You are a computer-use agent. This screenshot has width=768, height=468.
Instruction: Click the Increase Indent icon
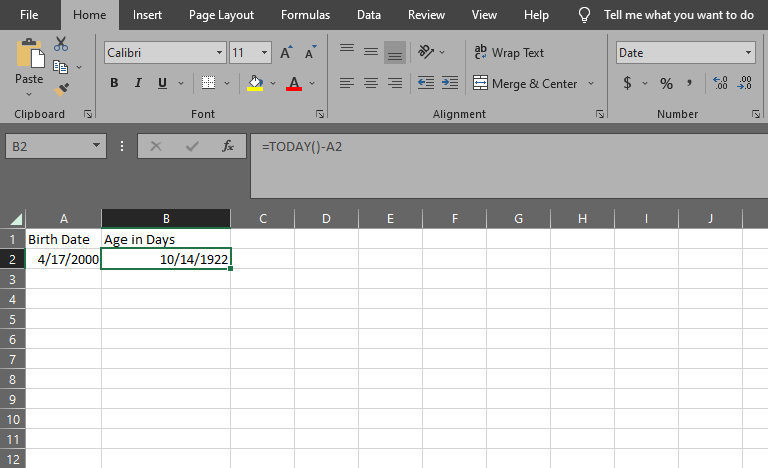(450, 83)
